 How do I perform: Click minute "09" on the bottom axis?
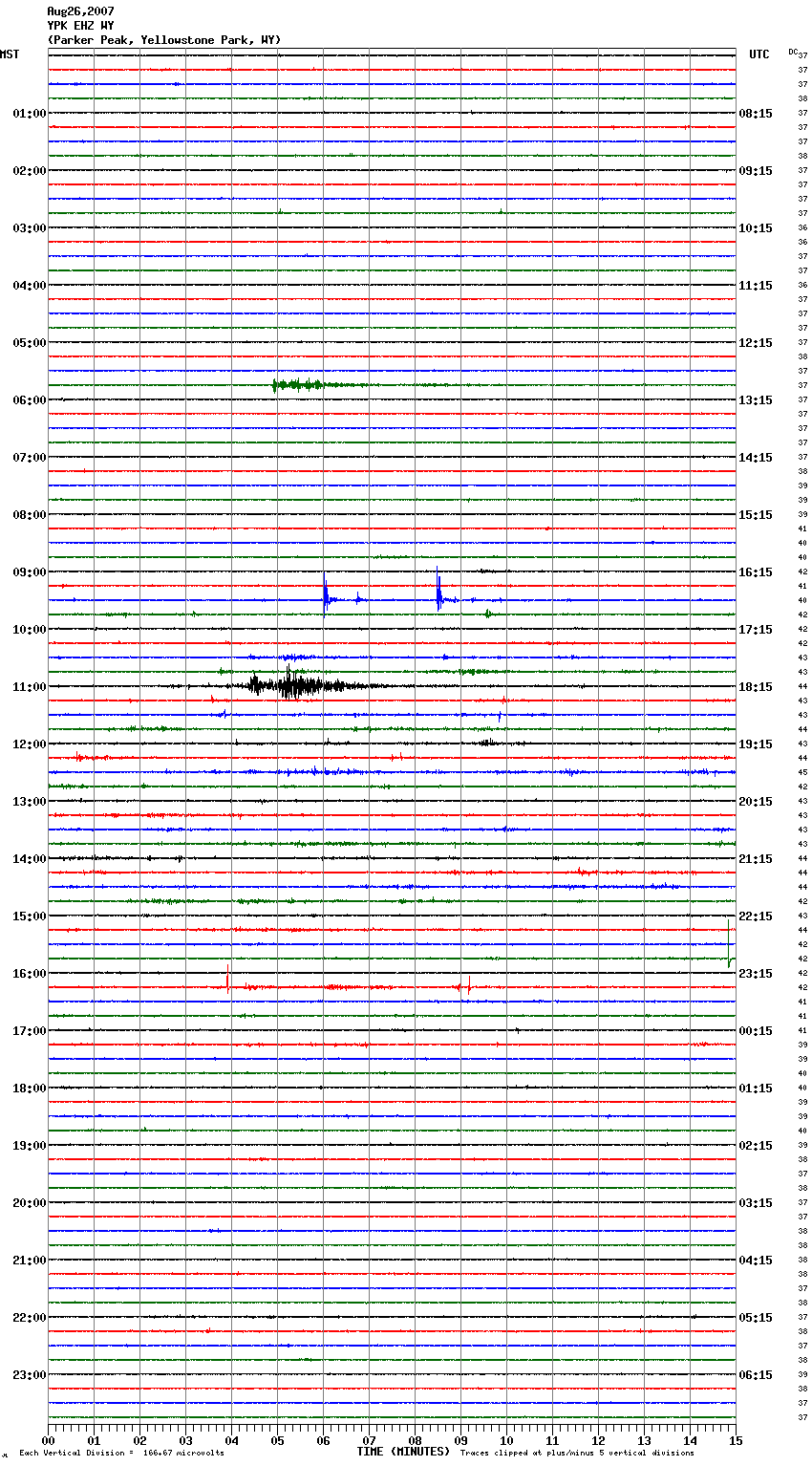460,1440
